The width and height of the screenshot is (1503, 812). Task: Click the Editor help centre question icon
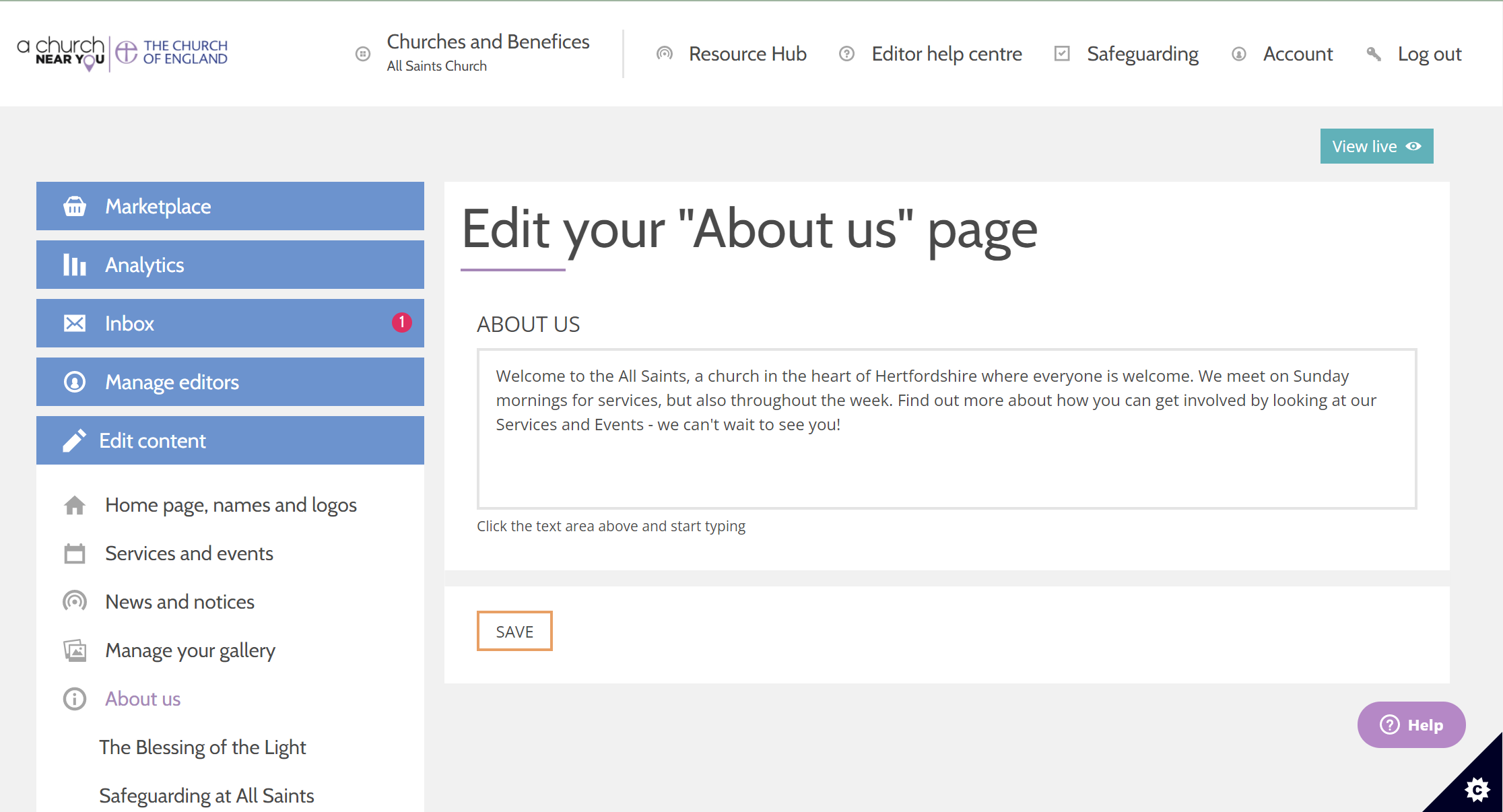click(x=847, y=53)
